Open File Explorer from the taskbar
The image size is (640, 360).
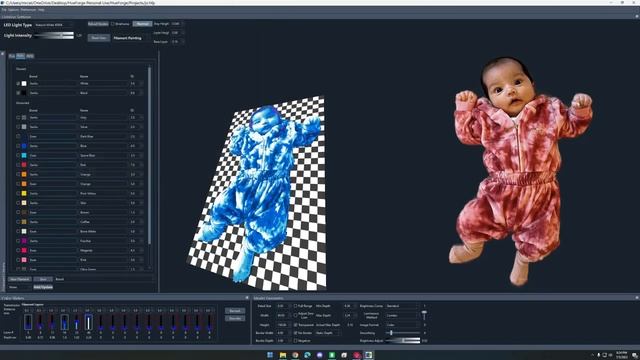(282, 355)
